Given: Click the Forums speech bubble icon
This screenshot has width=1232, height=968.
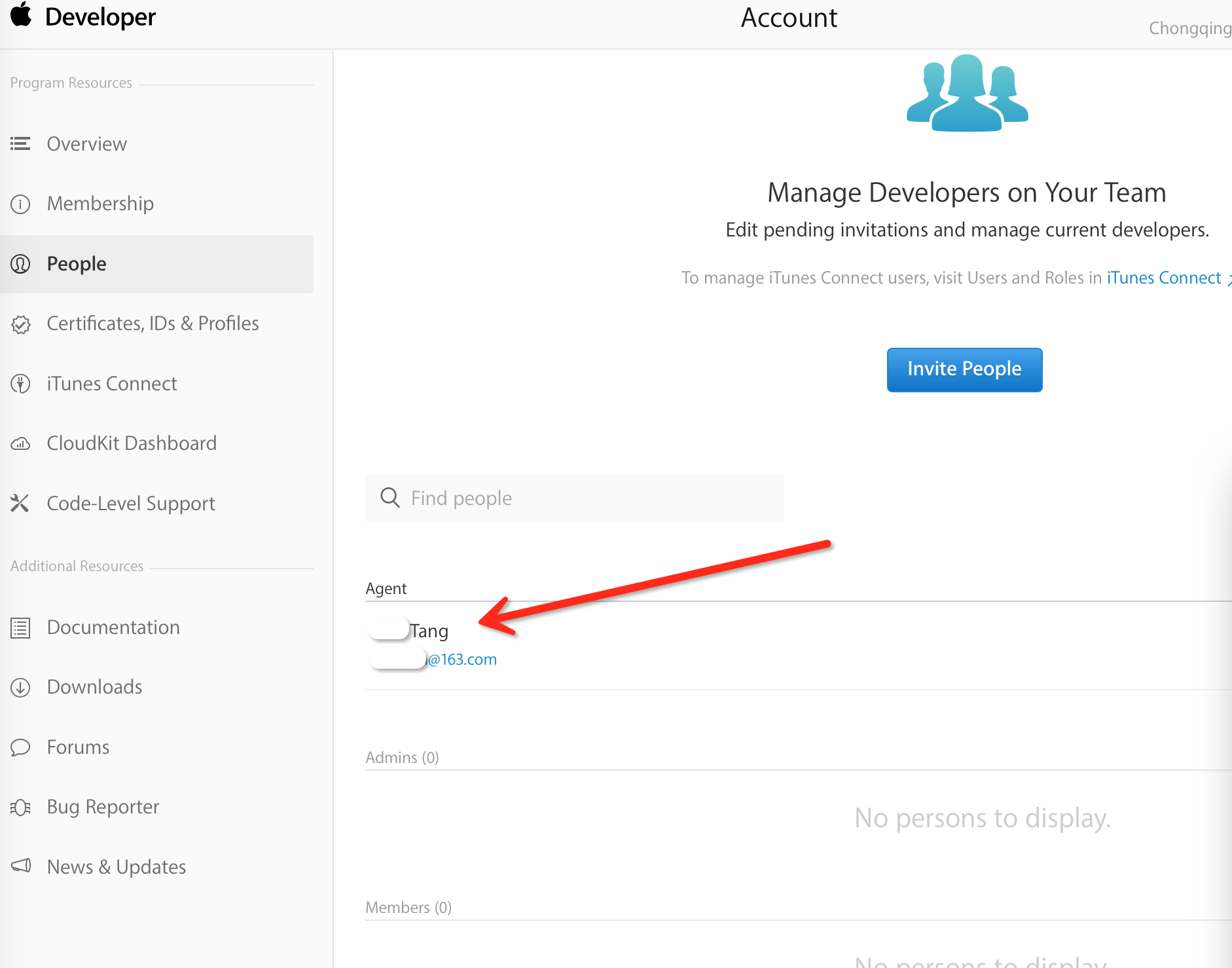Looking at the screenshot, I should (20, 747).
